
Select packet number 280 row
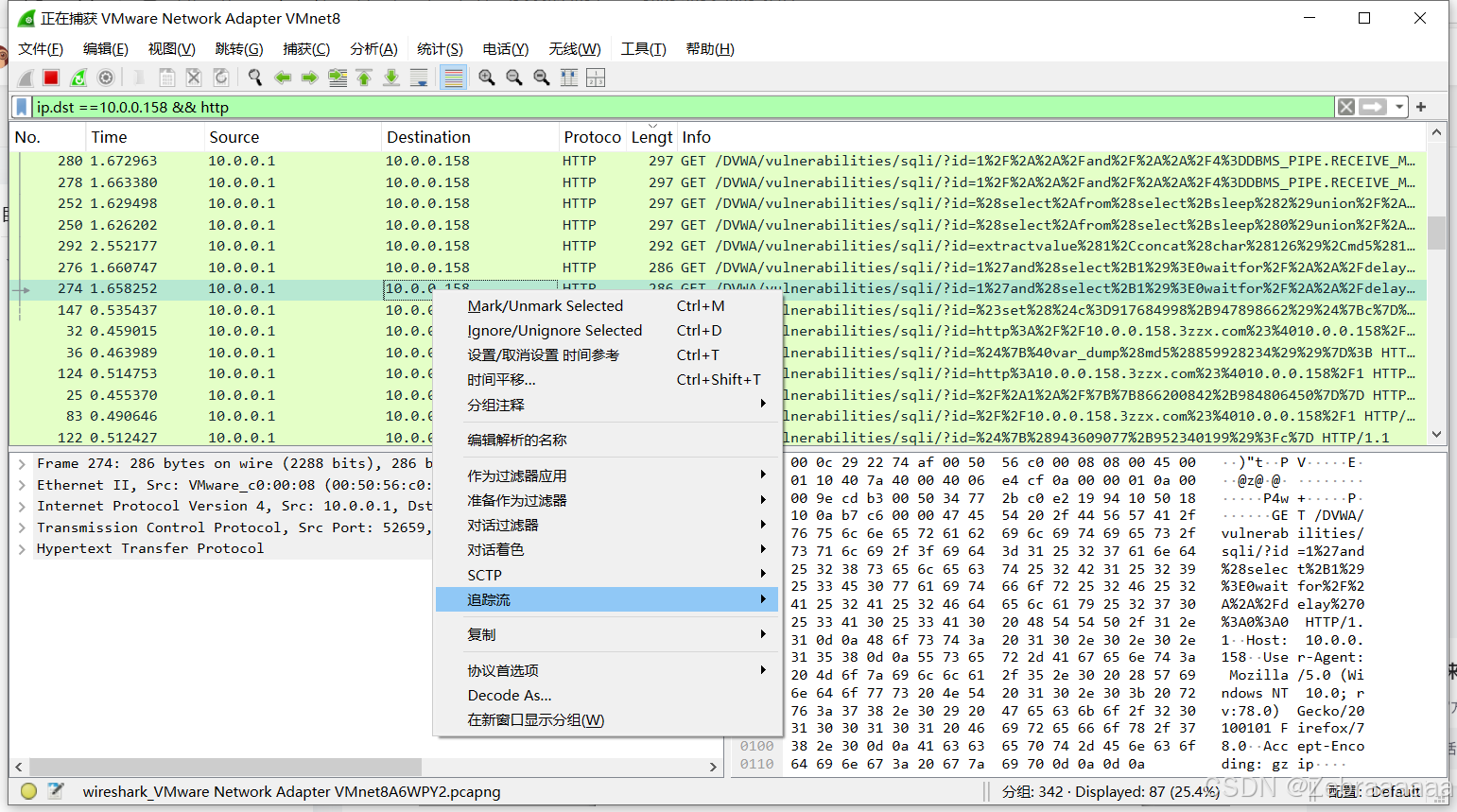[x=718, y=161]
